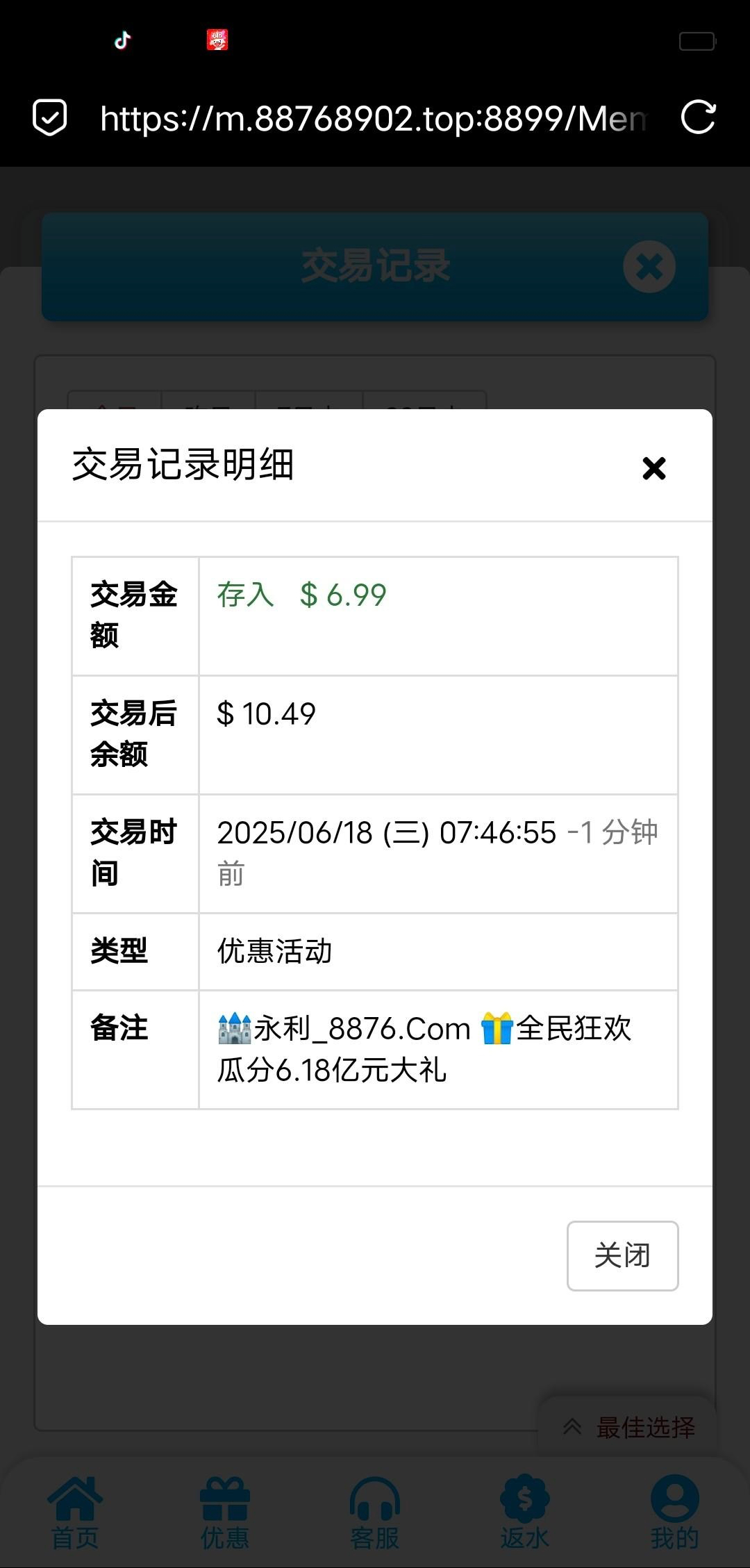This screenshot has height=1568, width=750.
Task: Open 客服 headset support icon
Action: click(x=375, y=1512)
